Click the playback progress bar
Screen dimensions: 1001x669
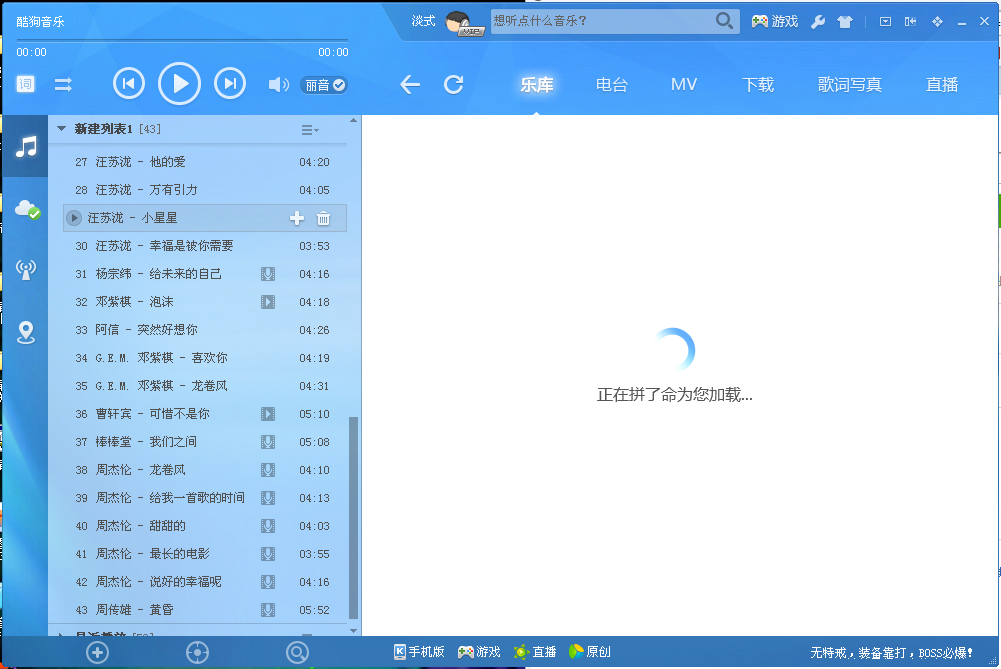point(182,40)
